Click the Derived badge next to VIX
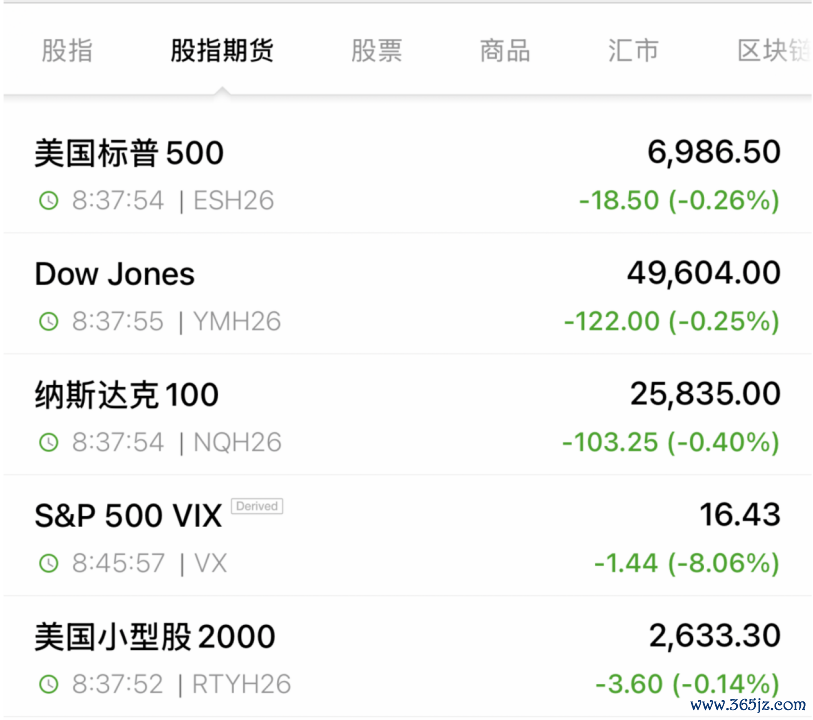Screen dimensions: 813x720 pos(257,507)
